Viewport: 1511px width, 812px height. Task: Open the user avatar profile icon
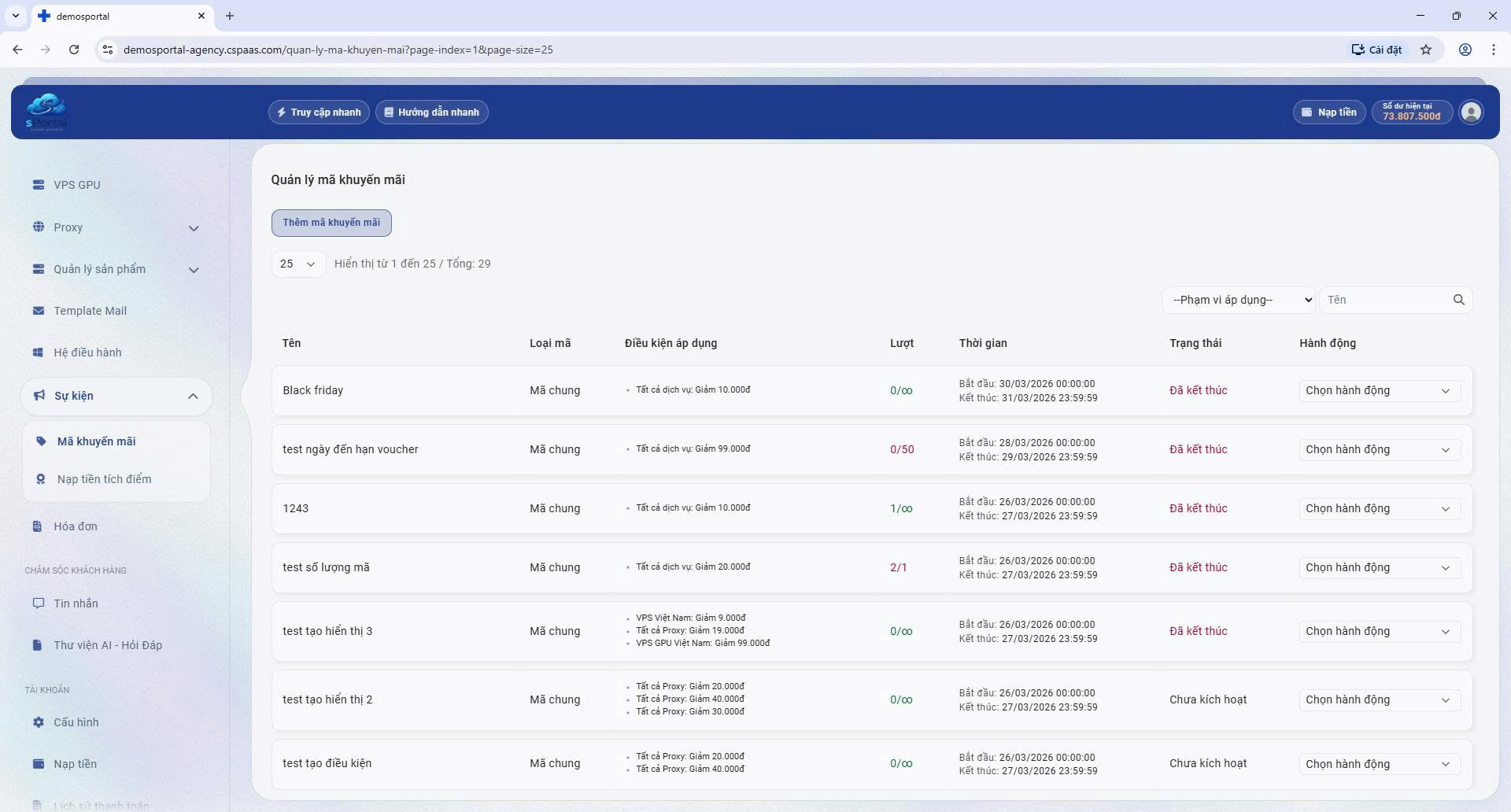[1471, 113]
